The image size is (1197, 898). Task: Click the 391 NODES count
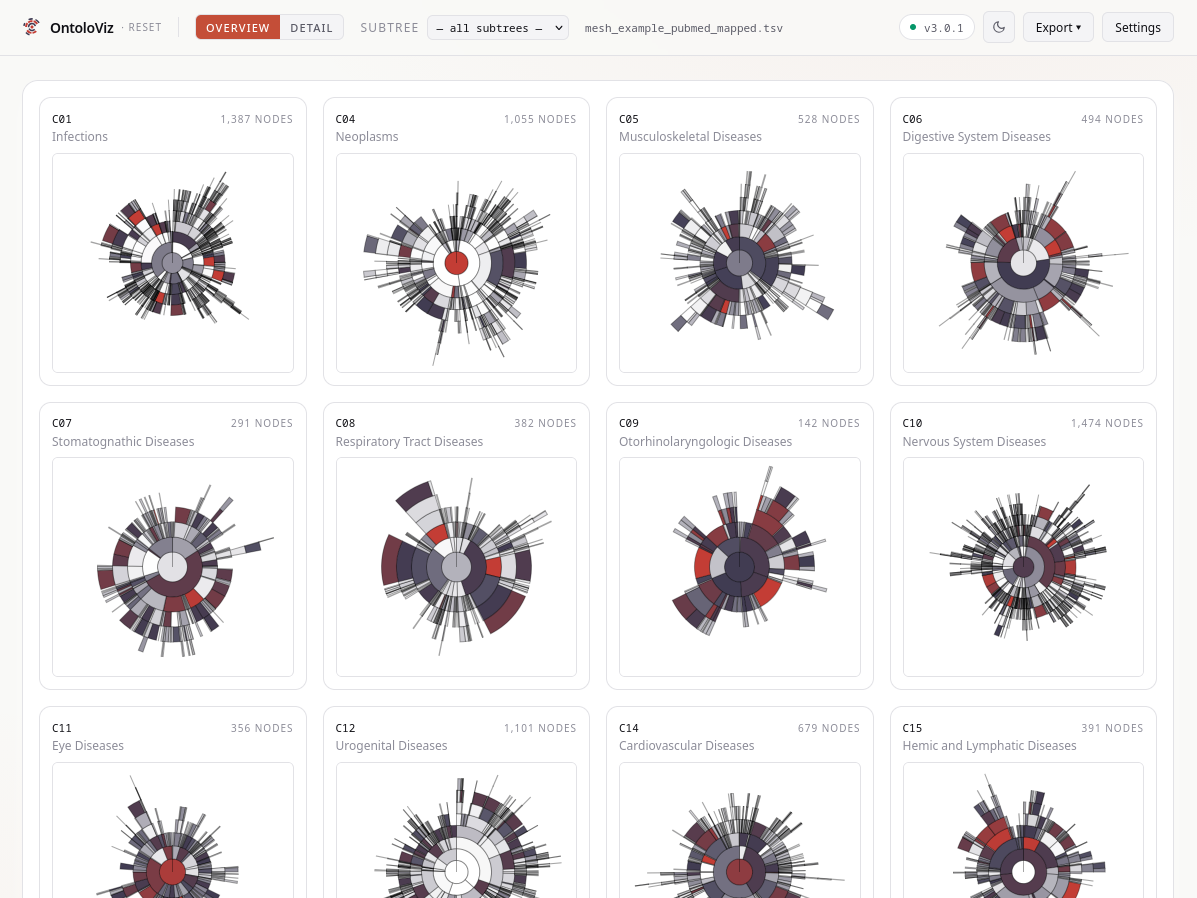coord(1112,728)
